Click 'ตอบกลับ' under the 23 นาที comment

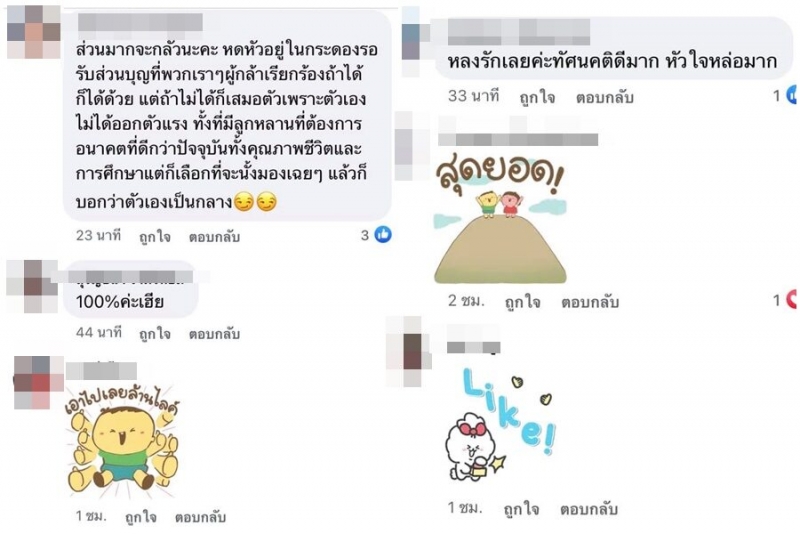pyautogui.click(x=214, y=237)
